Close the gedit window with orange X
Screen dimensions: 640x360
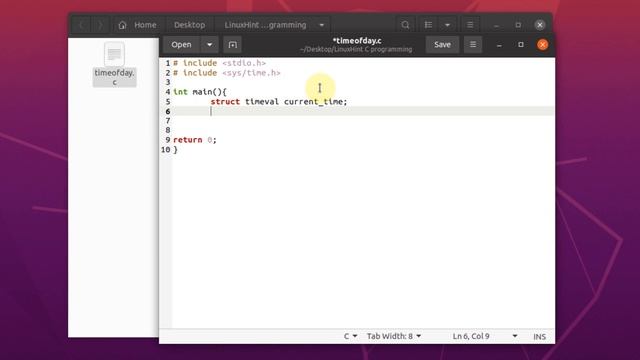click(542, 44)
